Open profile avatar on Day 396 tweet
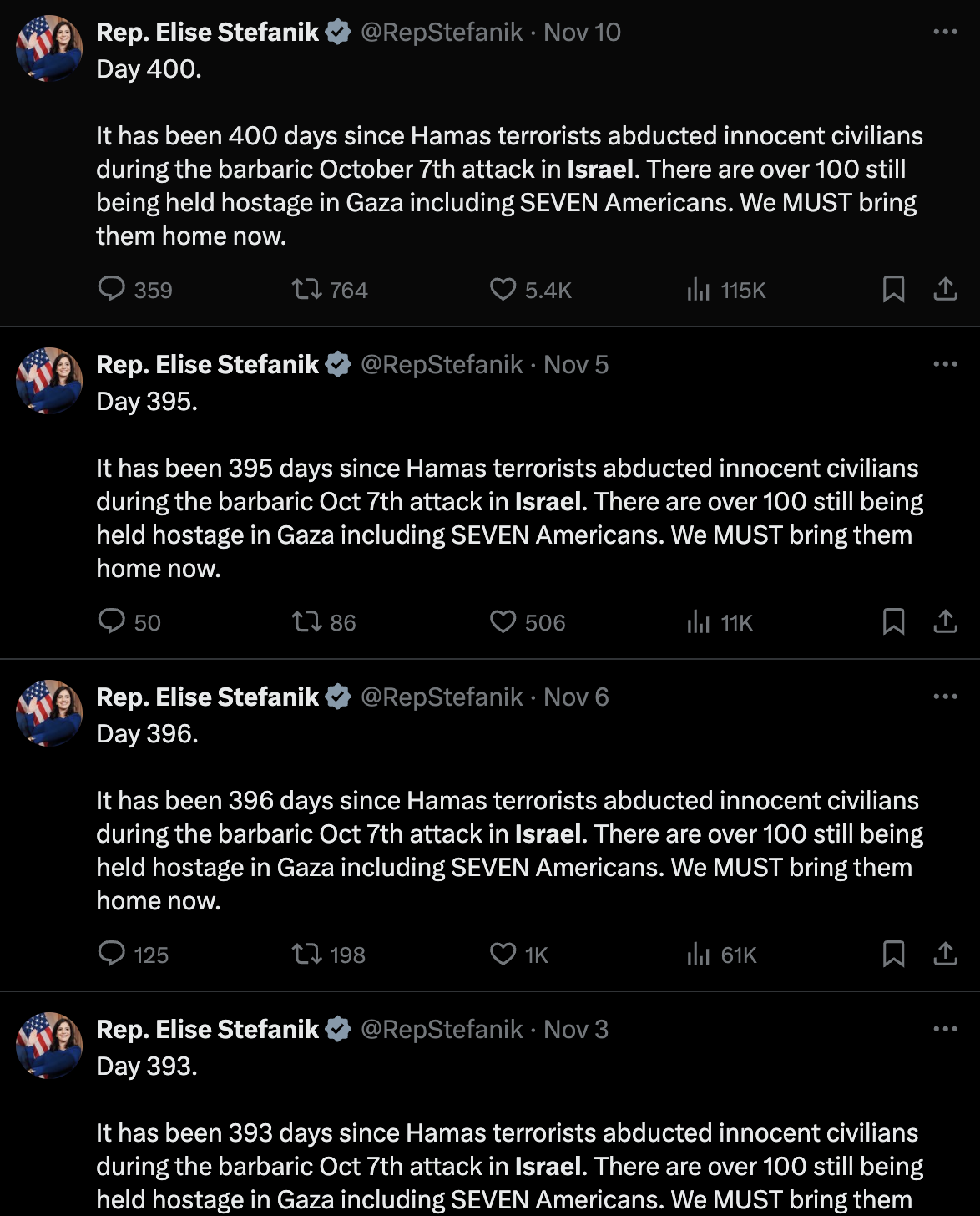This screenshot has width=980, height=1216. click(x=49, y=713)
